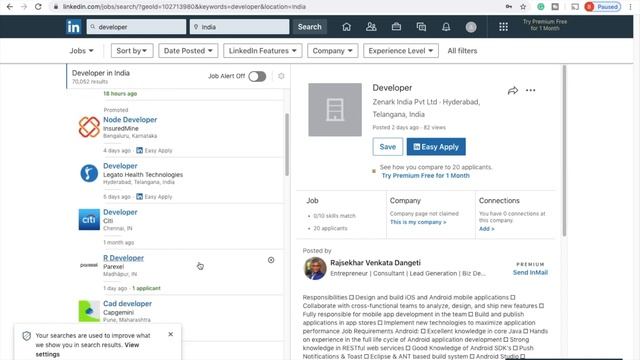Click Rajsekhar Venkata Dangeti name
The width and height of the screenshot is (640, 360).
[375, 263]
